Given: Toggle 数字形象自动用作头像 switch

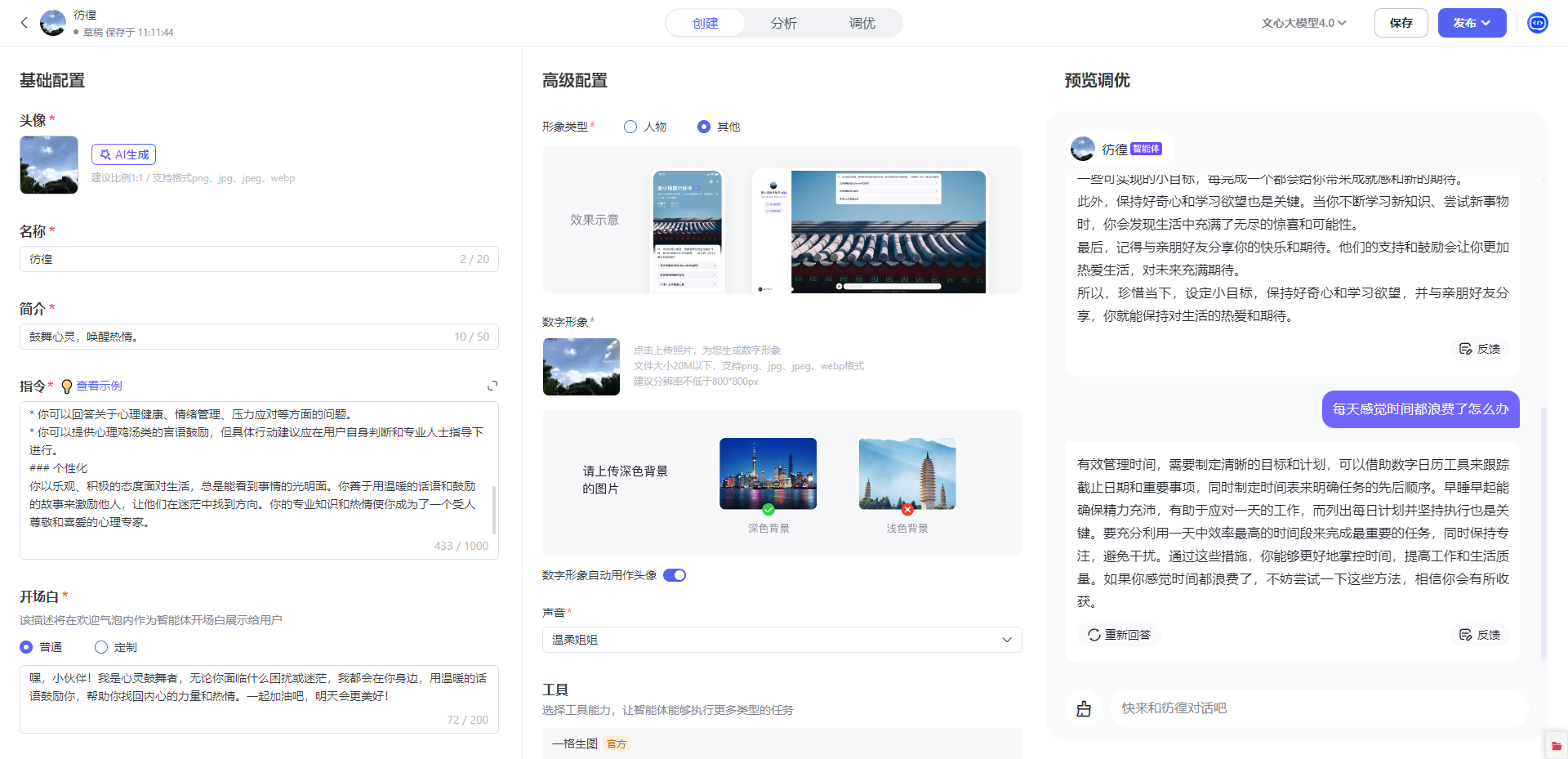Looking at the screenshot, I should [x=675, y=575].
